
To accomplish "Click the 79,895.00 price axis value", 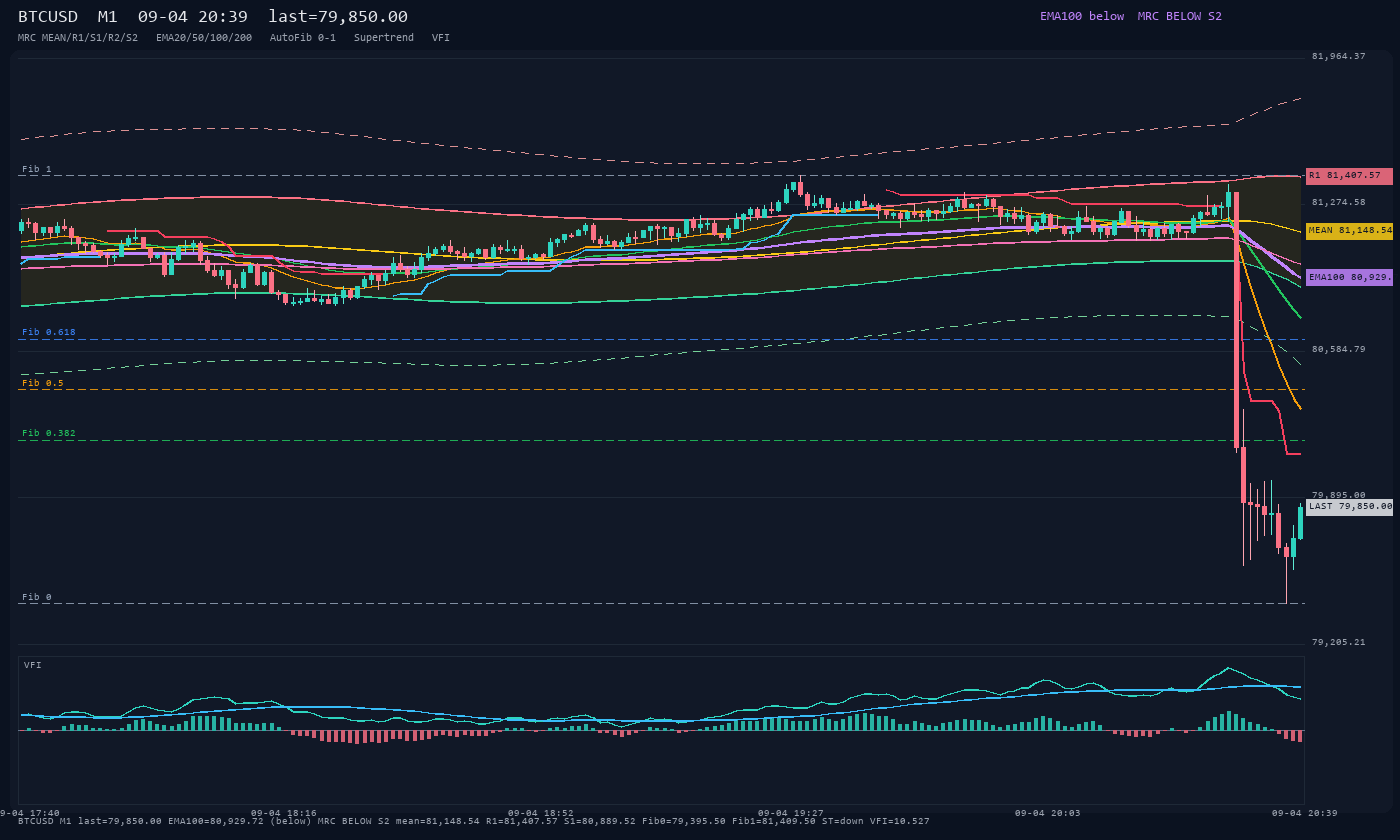I will click(x=1338, y=495).
